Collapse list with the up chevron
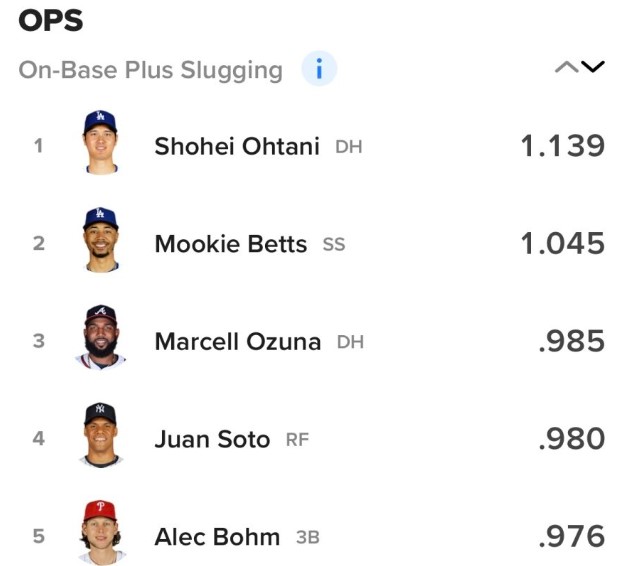 click(566, 67)
